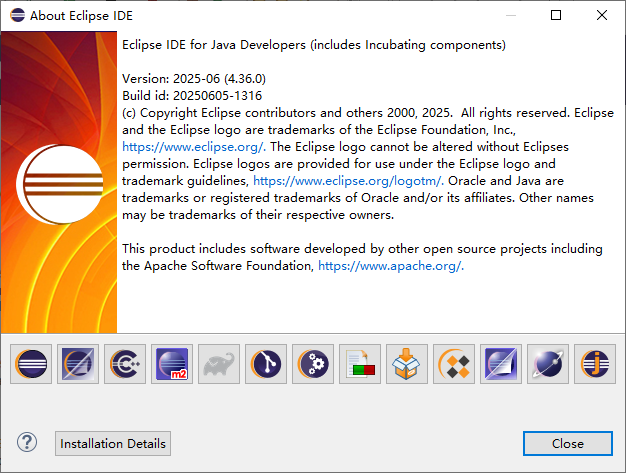Click the planet orbit feature icon
Screen dimensions: 626x473
548,364
